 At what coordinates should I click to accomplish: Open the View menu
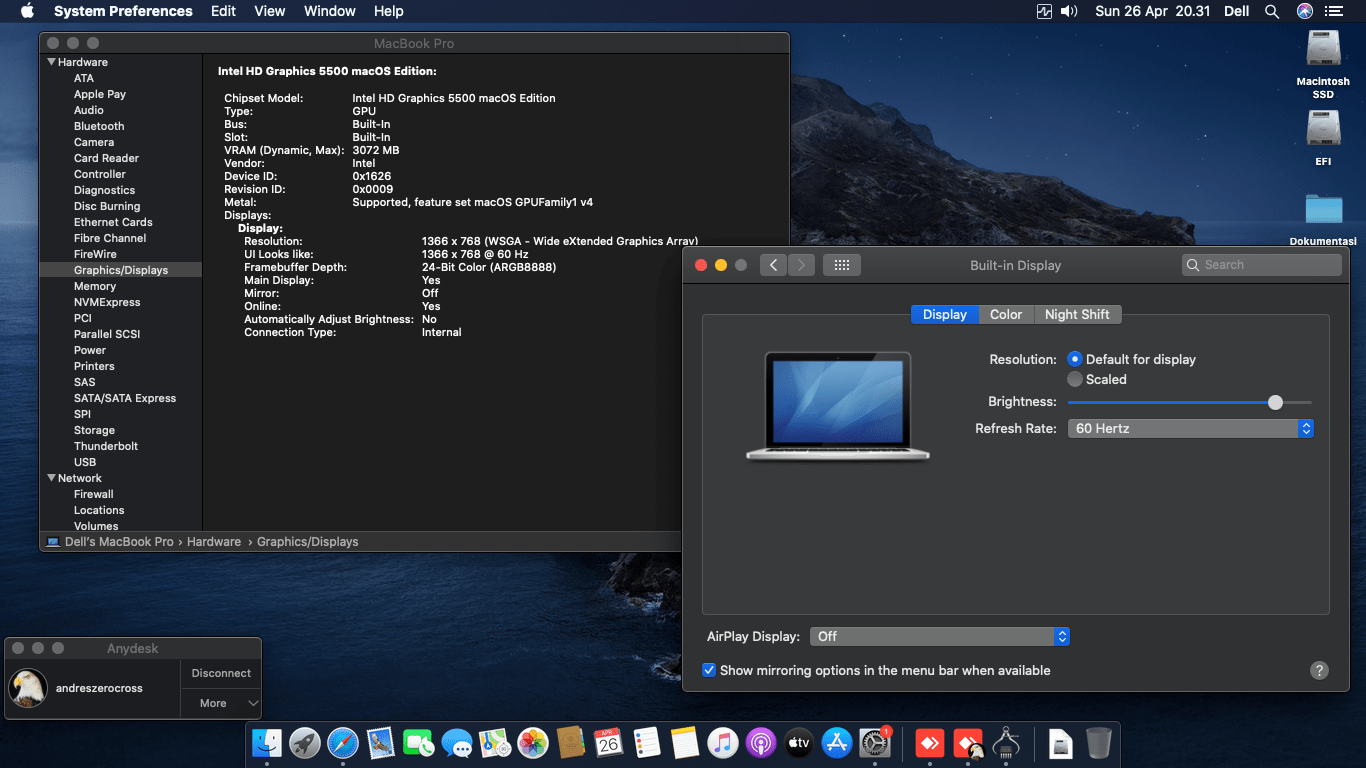tap(270, 11)
